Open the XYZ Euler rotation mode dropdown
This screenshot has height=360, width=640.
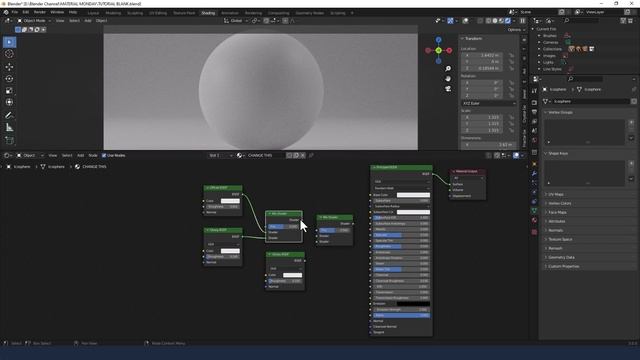click(489, 103)
